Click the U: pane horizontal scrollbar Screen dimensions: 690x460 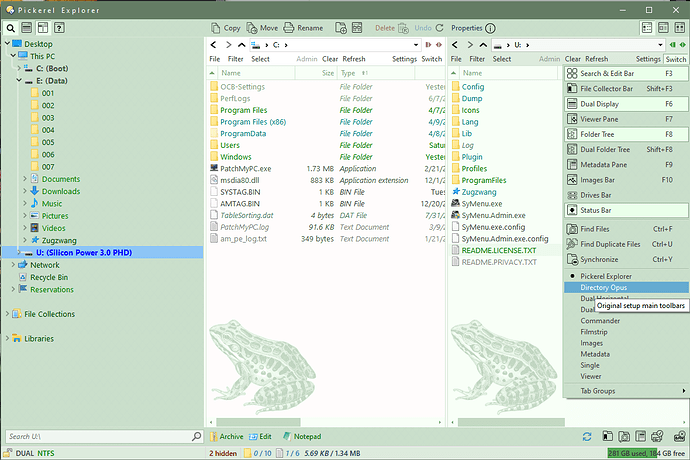511,422
